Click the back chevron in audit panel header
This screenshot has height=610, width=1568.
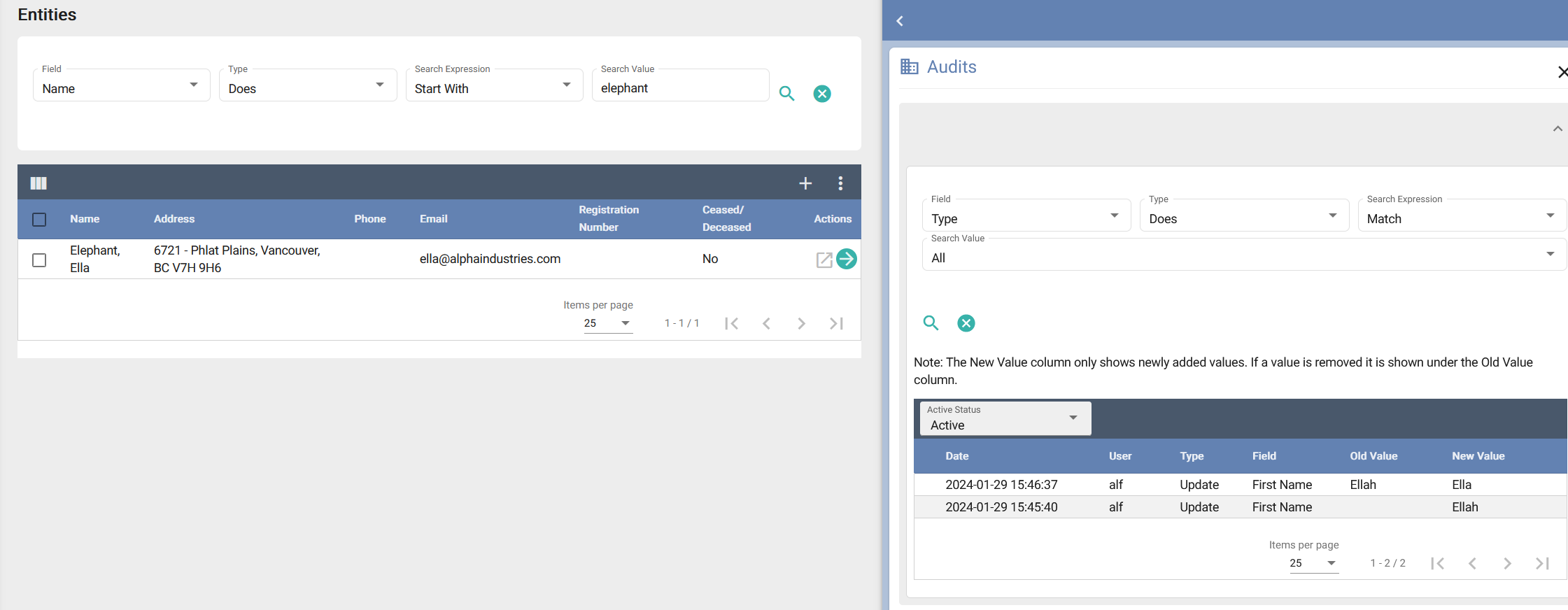coord(900,21)
